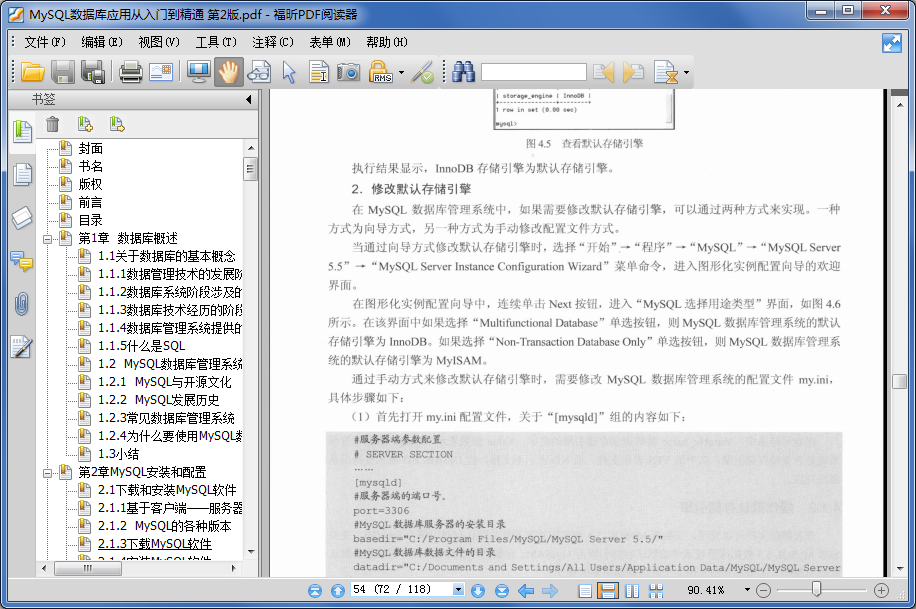
Task: Open the RMS dropdown arrow
Action: [x=401, y=72]
